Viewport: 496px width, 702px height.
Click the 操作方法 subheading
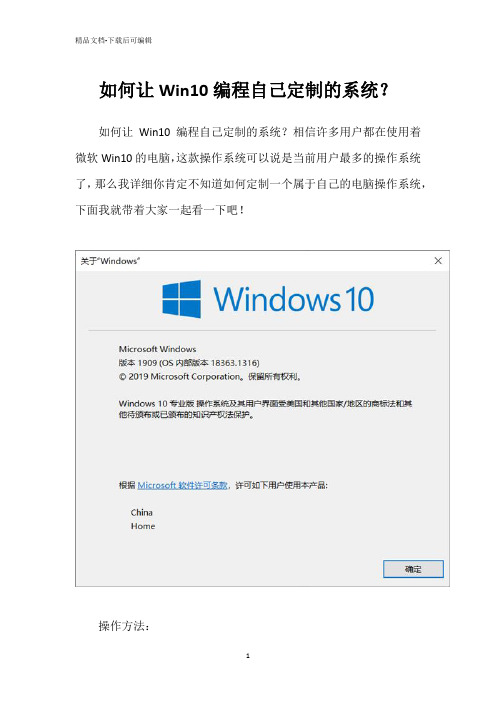point(124,626)
